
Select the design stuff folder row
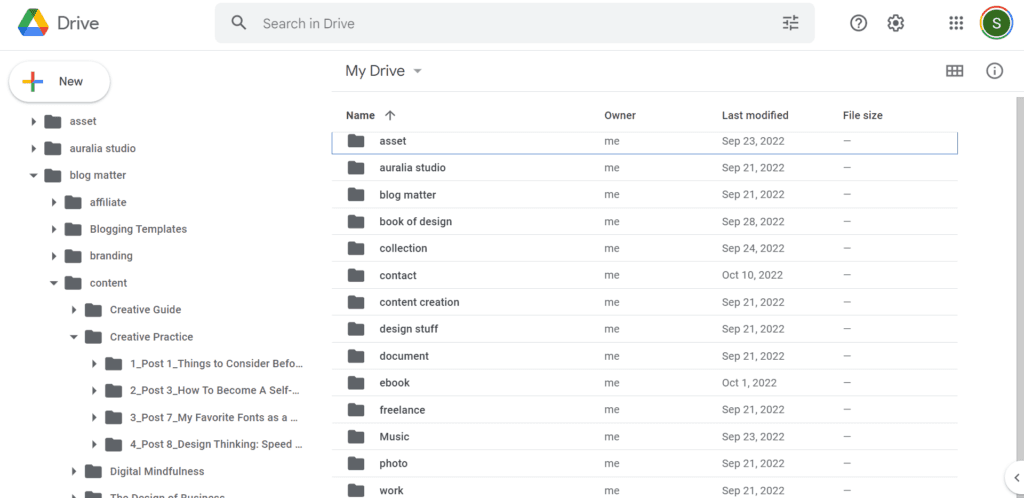[x=645, y=329]
